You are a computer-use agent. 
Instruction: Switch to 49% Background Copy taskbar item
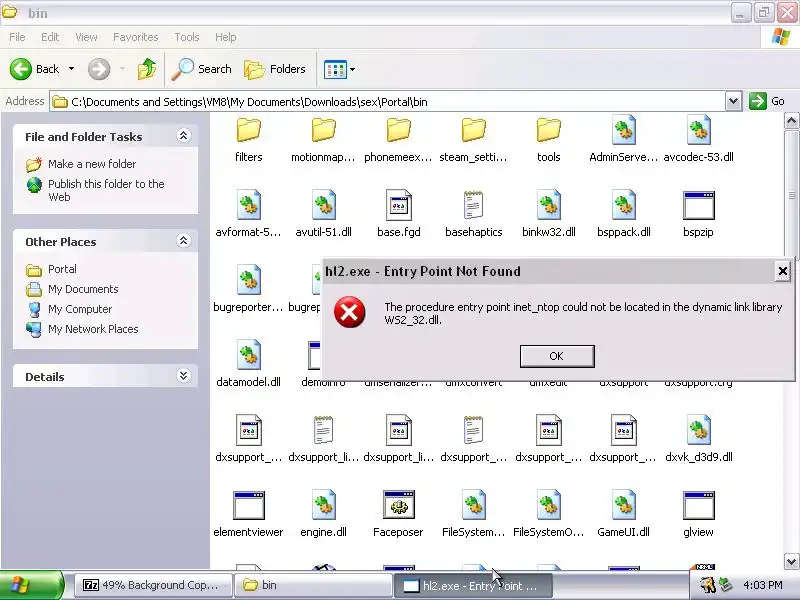coord(153,585)
